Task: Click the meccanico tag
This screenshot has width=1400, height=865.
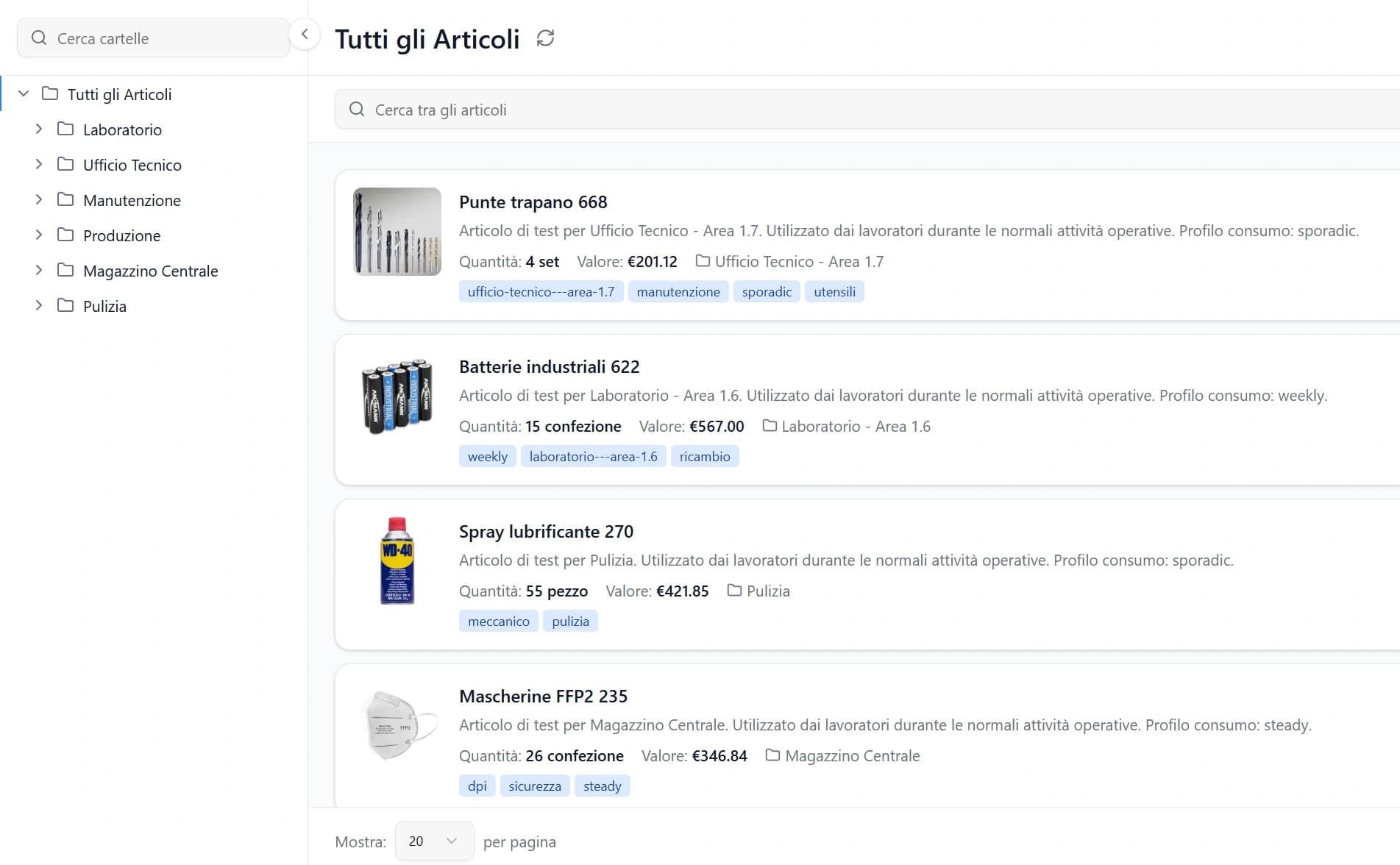Action: coord(498,622)
